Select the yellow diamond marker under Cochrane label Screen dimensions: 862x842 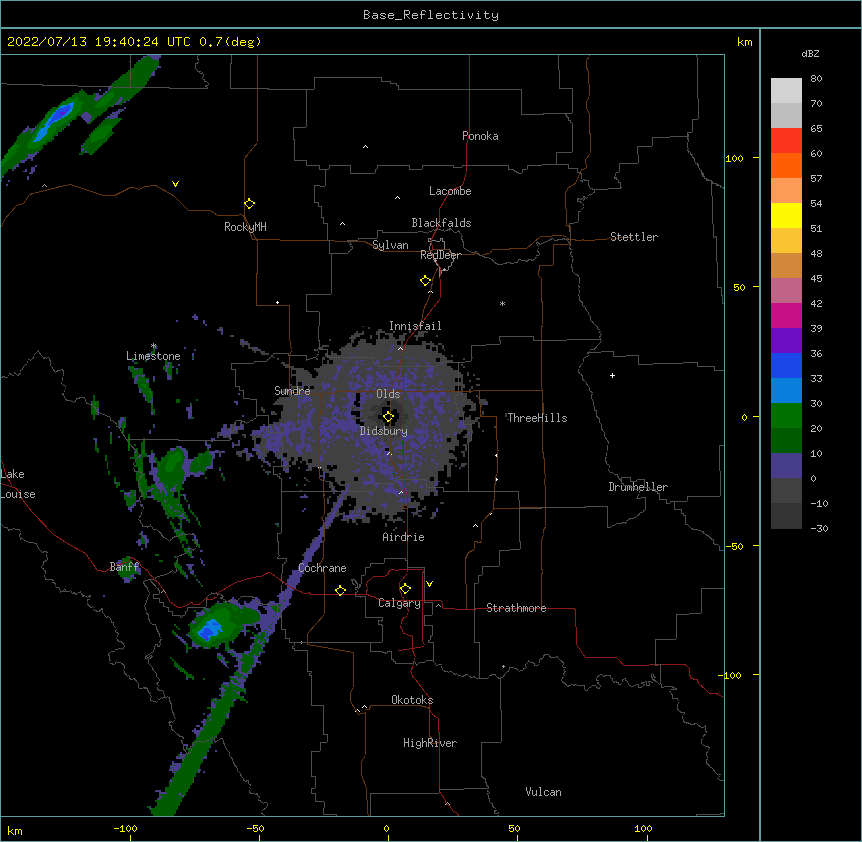click(x=340, y=590)
